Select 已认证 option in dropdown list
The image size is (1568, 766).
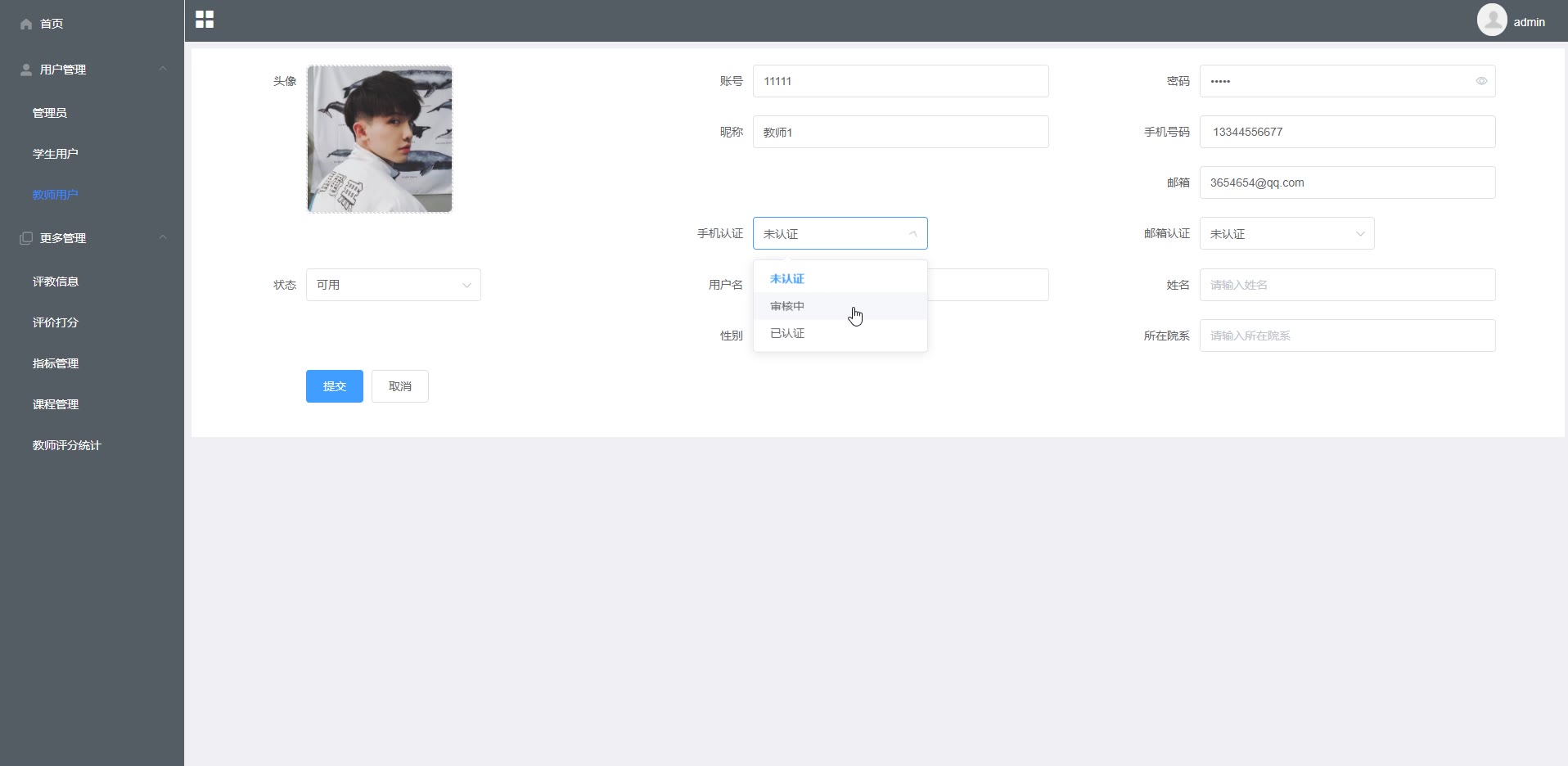tap(840, 333)
